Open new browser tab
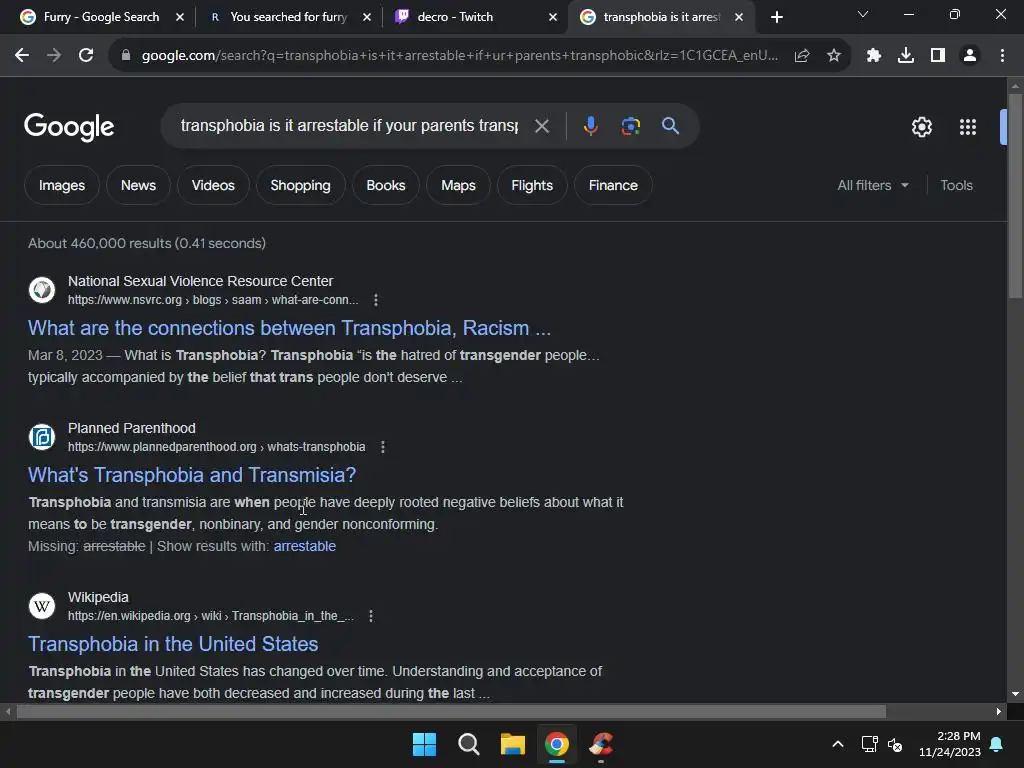1024x768 pixels. (776, 17)
